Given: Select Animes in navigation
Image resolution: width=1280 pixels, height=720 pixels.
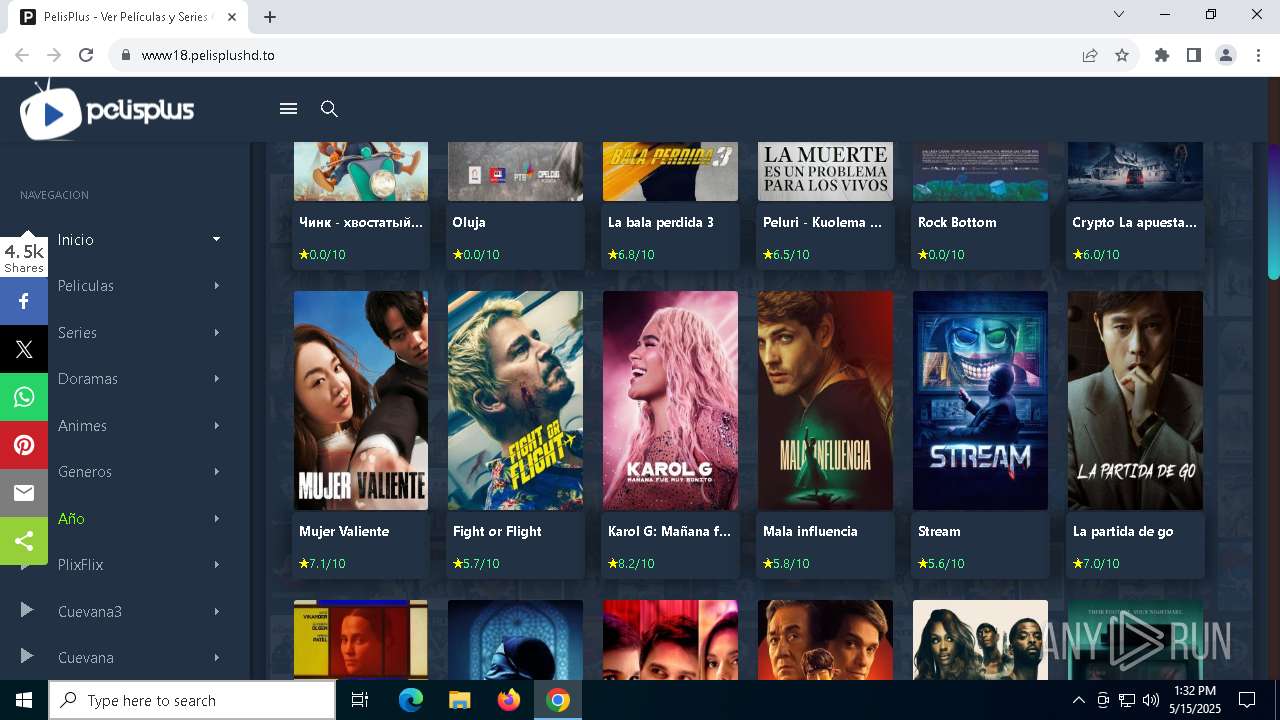Looking at the screenshot, I should [82, 425].
